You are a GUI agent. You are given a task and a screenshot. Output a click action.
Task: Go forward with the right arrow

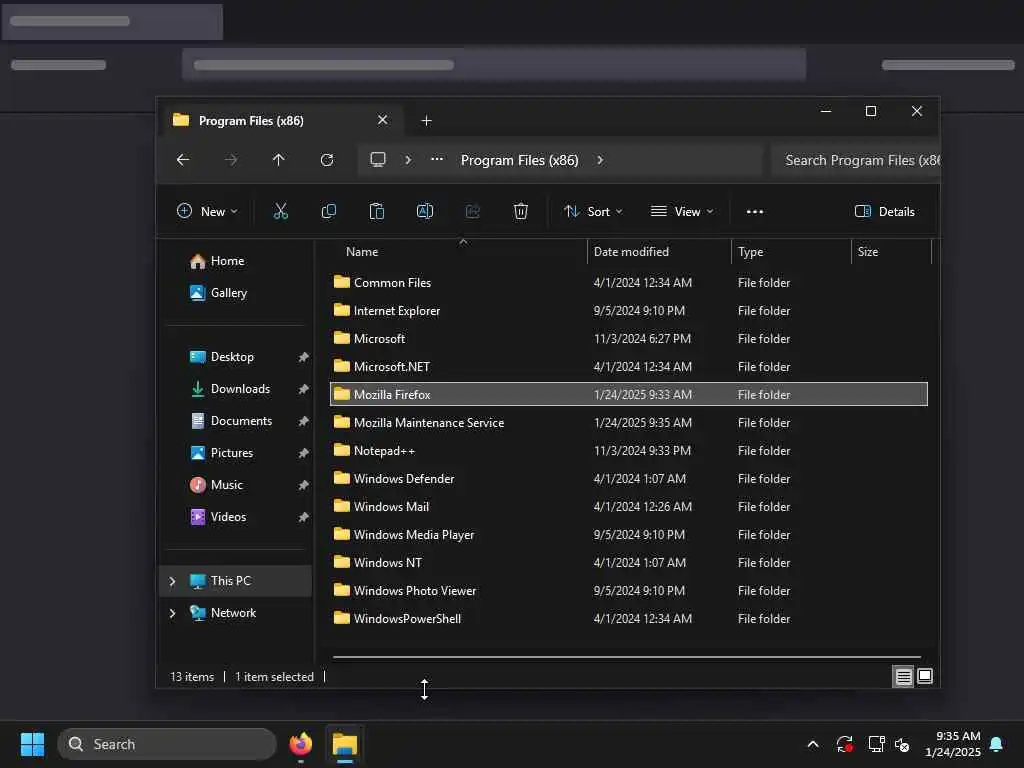click(231, 160)
